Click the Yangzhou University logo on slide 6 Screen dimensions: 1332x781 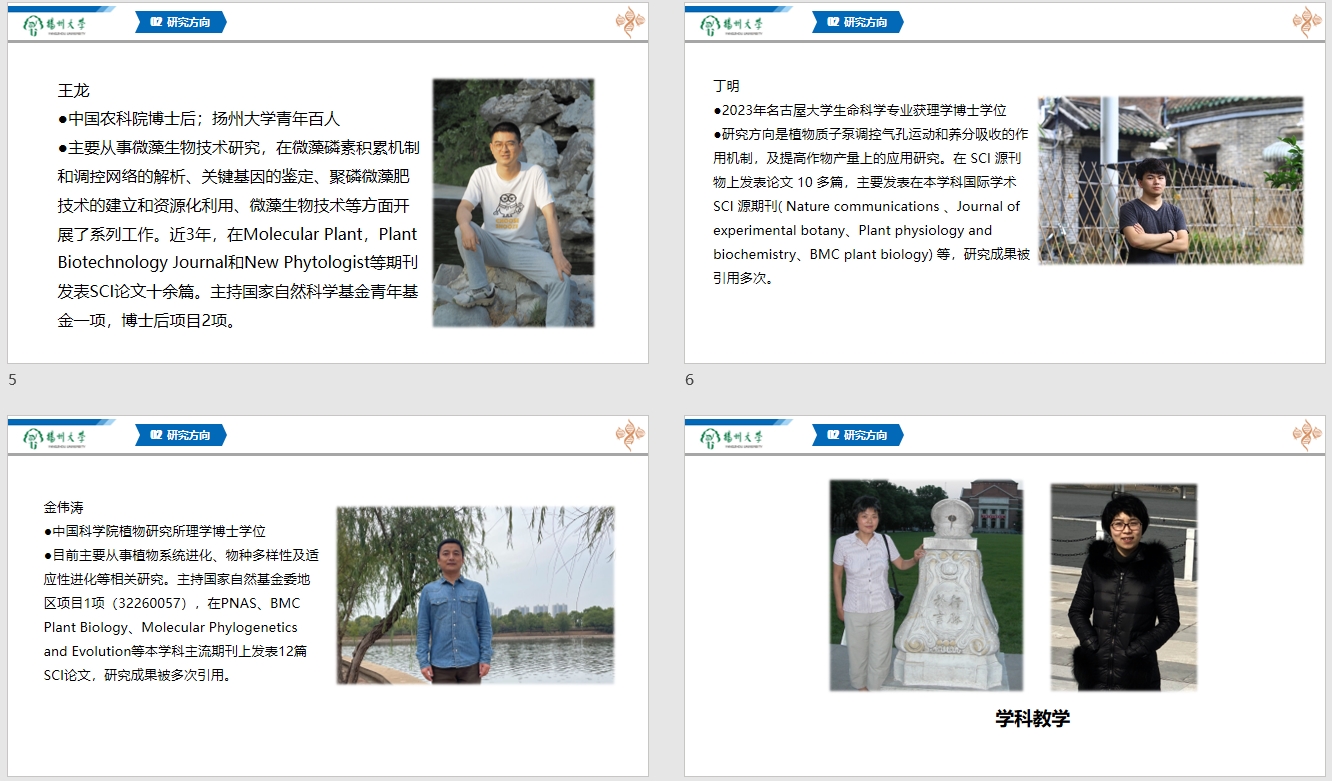click(x=732, y=24)
